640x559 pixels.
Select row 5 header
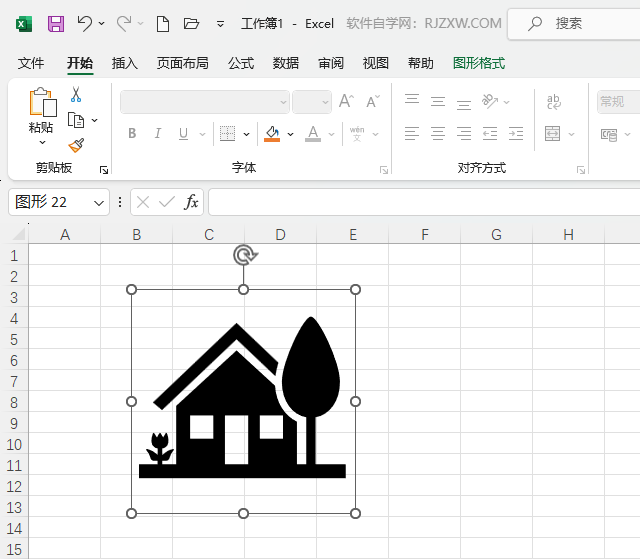tap(14, 339)
